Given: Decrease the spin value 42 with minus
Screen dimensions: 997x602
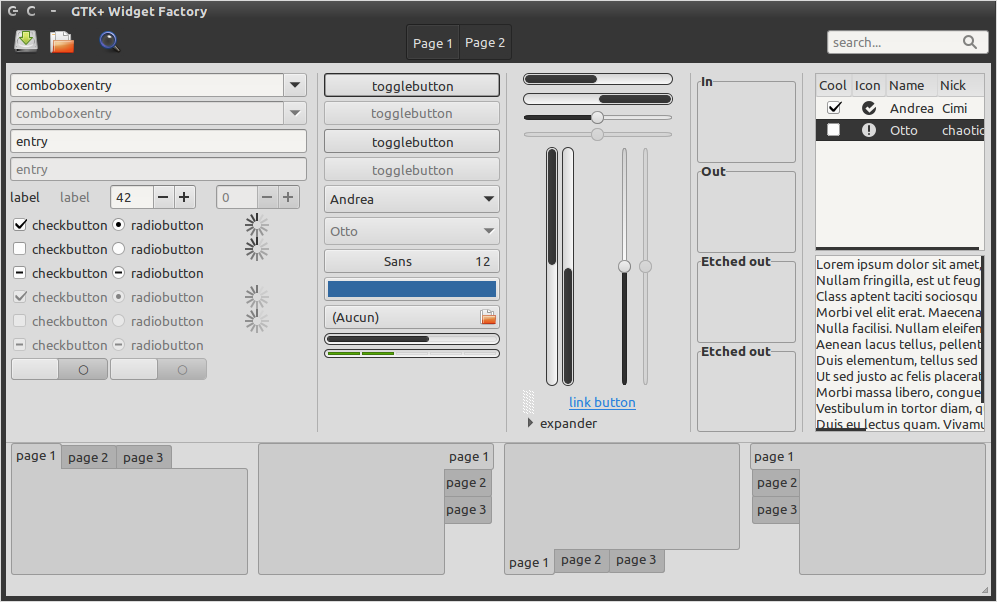Looking at the screenshot, I should tap(163, 197).
